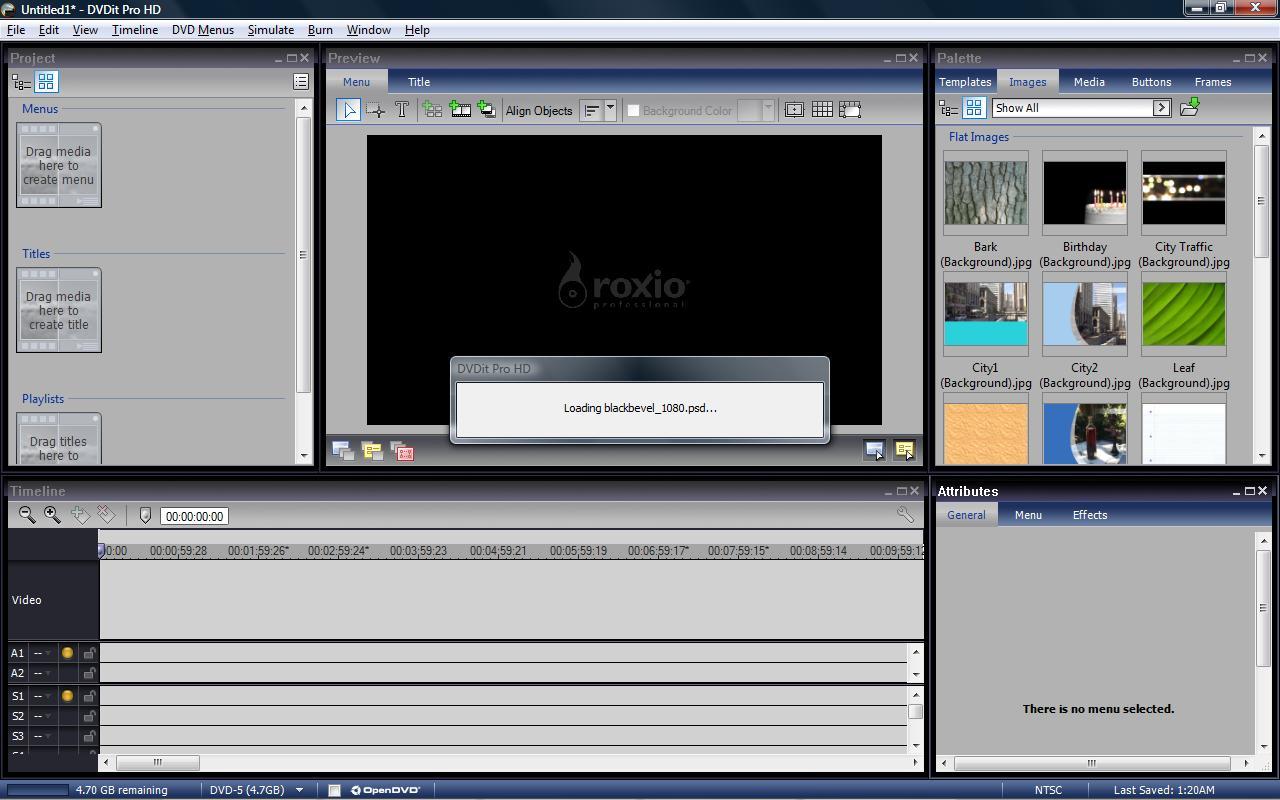1280x800 pixels.
Task: Click the red stacked states icon below preview
Action: pos(402,451)
